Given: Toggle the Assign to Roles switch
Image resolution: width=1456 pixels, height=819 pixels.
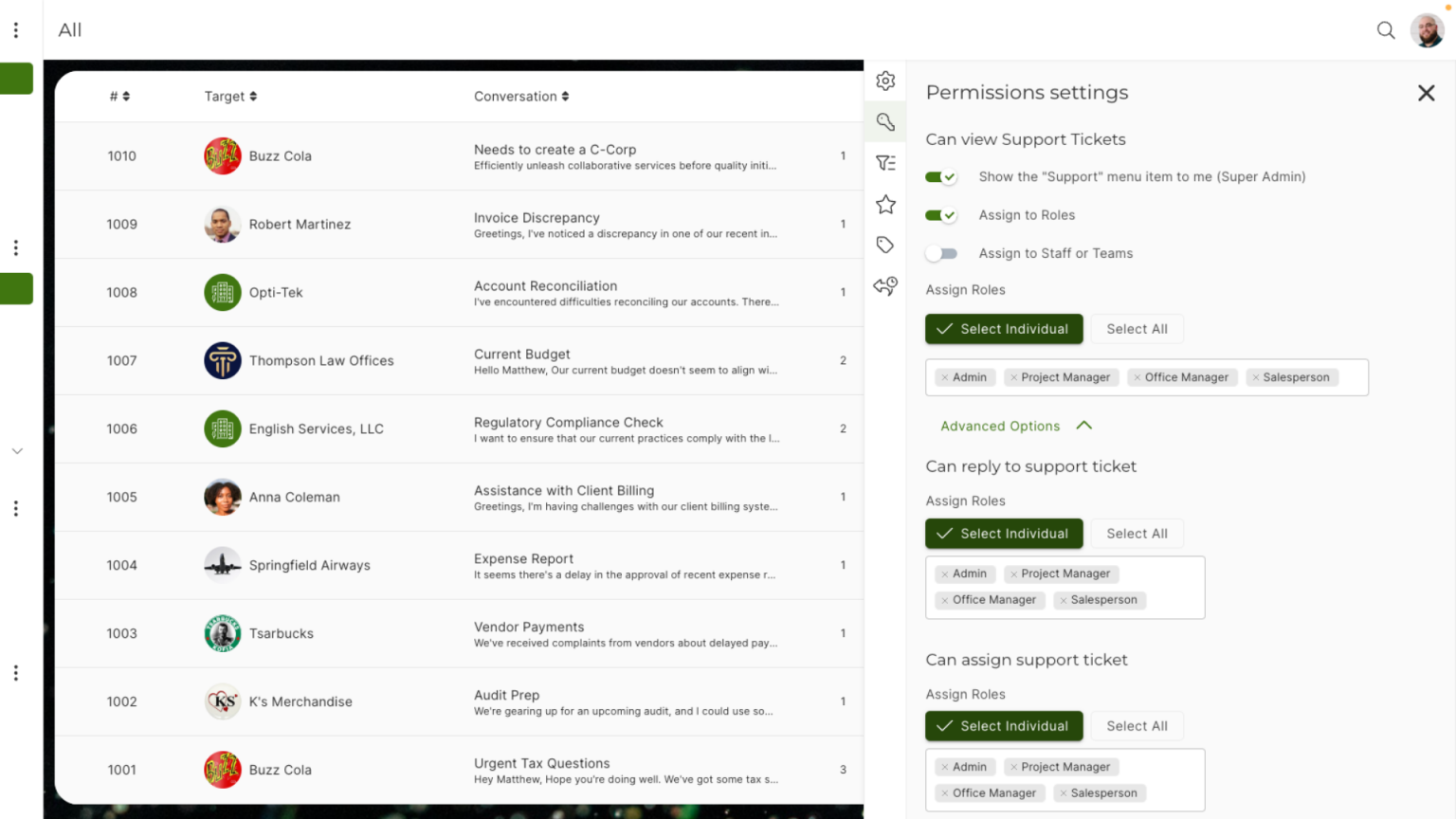Looking at the screenshot, I should pos(941,215).
